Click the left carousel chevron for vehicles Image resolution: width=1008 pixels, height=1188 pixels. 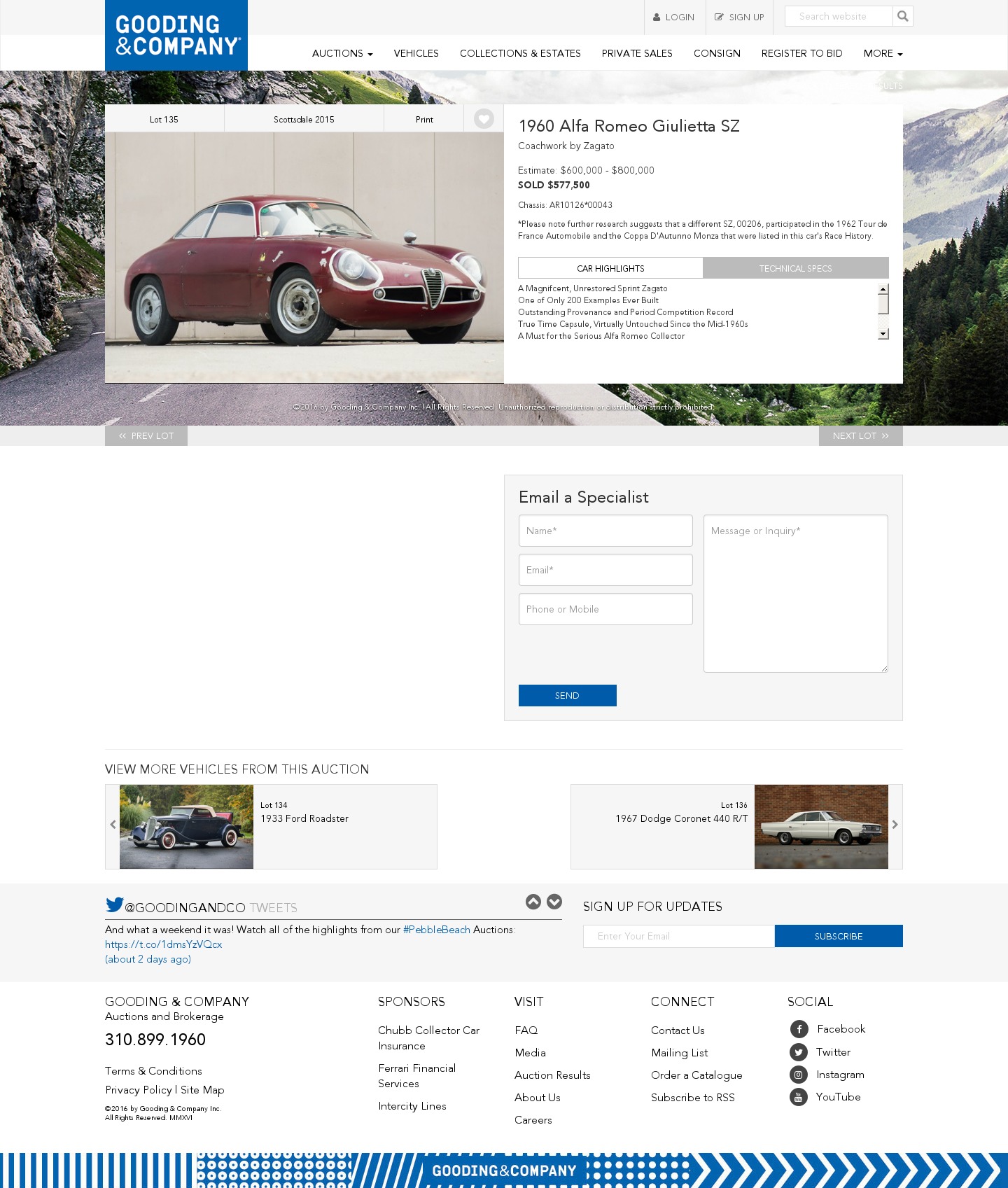113,825
